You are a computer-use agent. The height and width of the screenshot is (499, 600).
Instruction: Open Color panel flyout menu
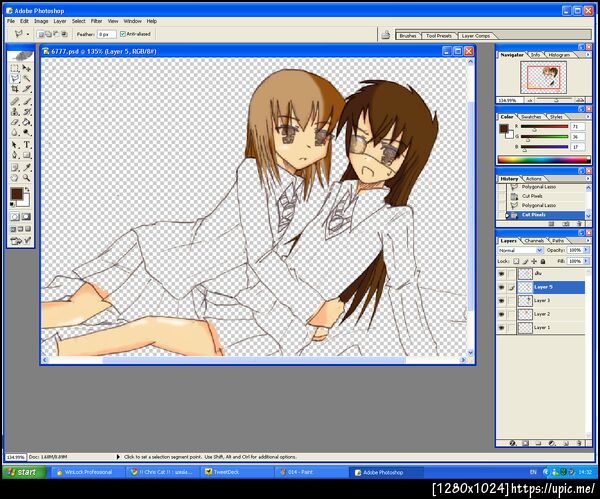588,116
